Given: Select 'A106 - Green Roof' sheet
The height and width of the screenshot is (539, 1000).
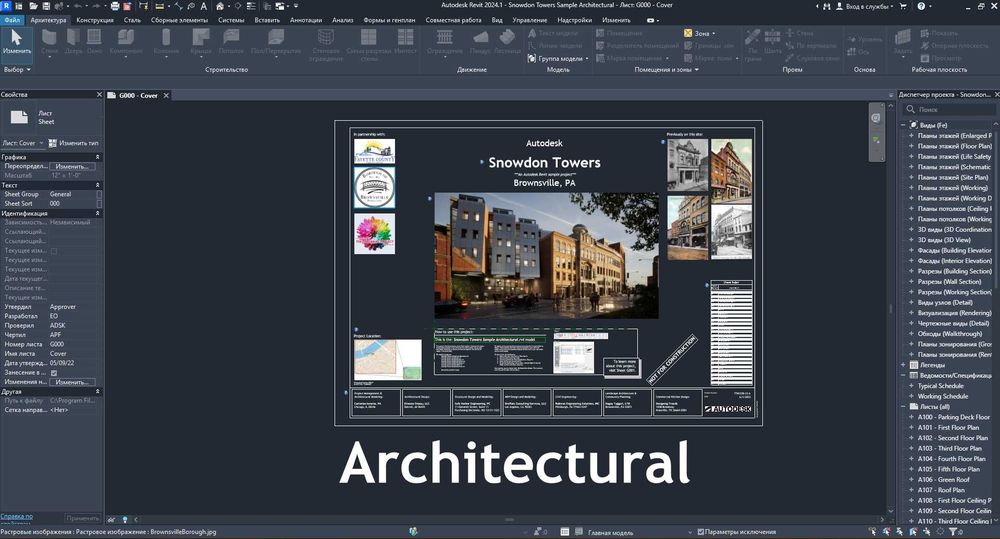Looking at the screenshot, I should click(943, 479).
